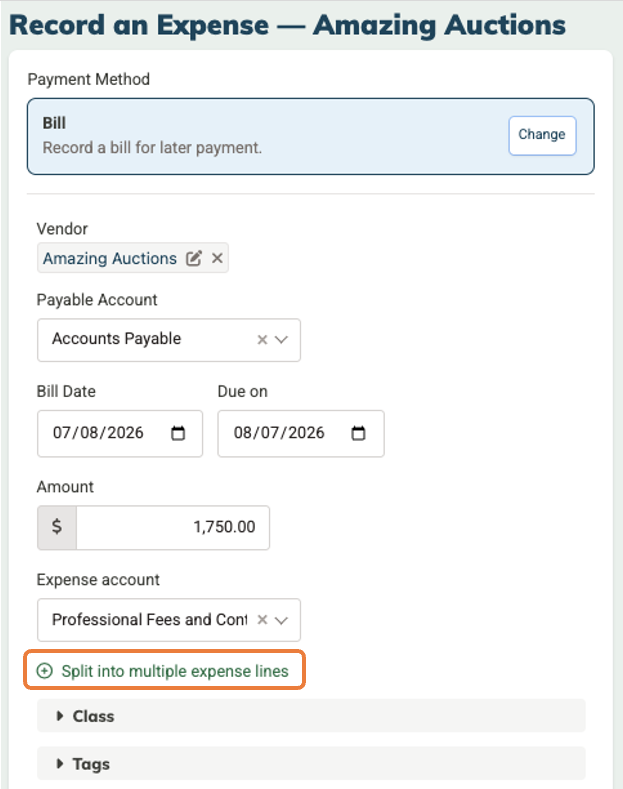The image size is (623, 789).
Task: Click the Change payment method button
Action: pos(542,135)
